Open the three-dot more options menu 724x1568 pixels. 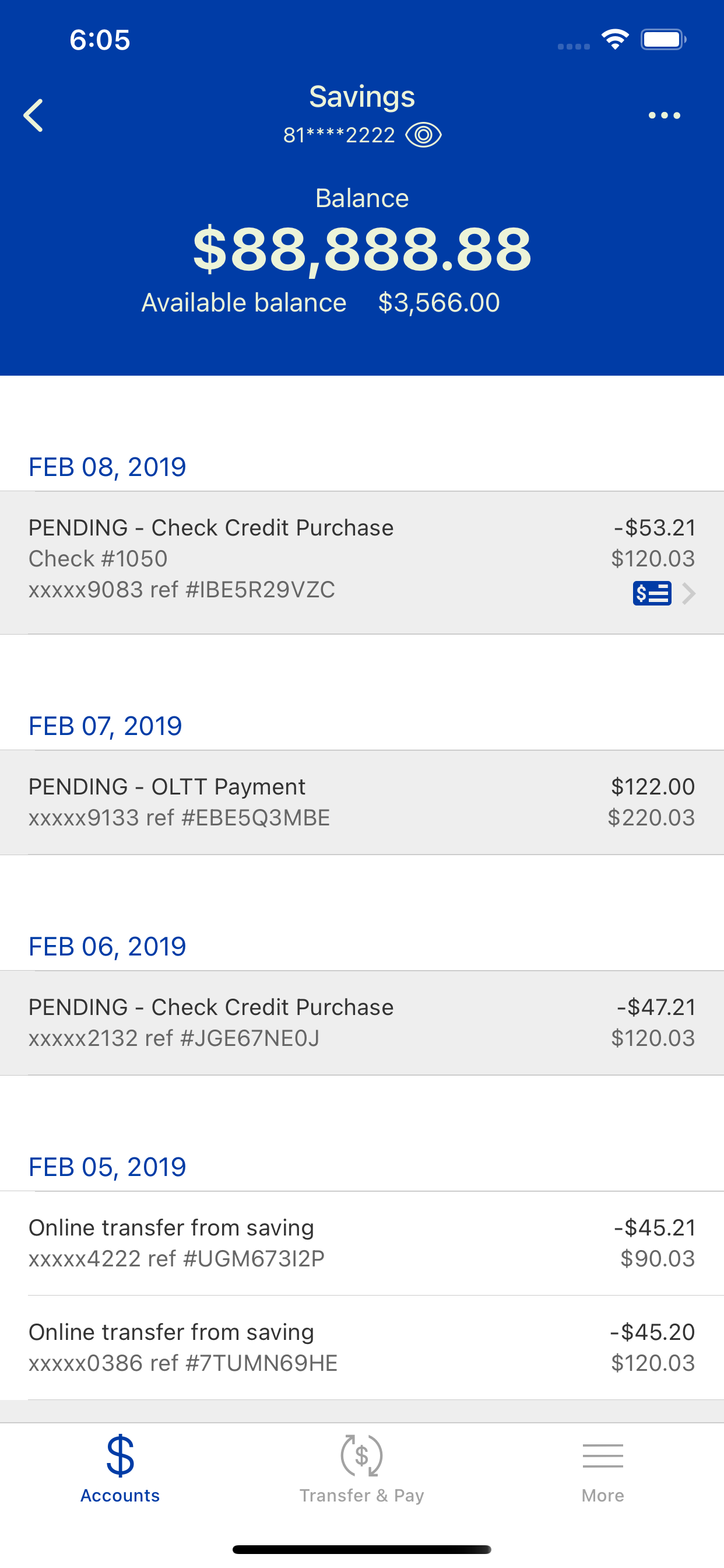(x=665, y=115)
